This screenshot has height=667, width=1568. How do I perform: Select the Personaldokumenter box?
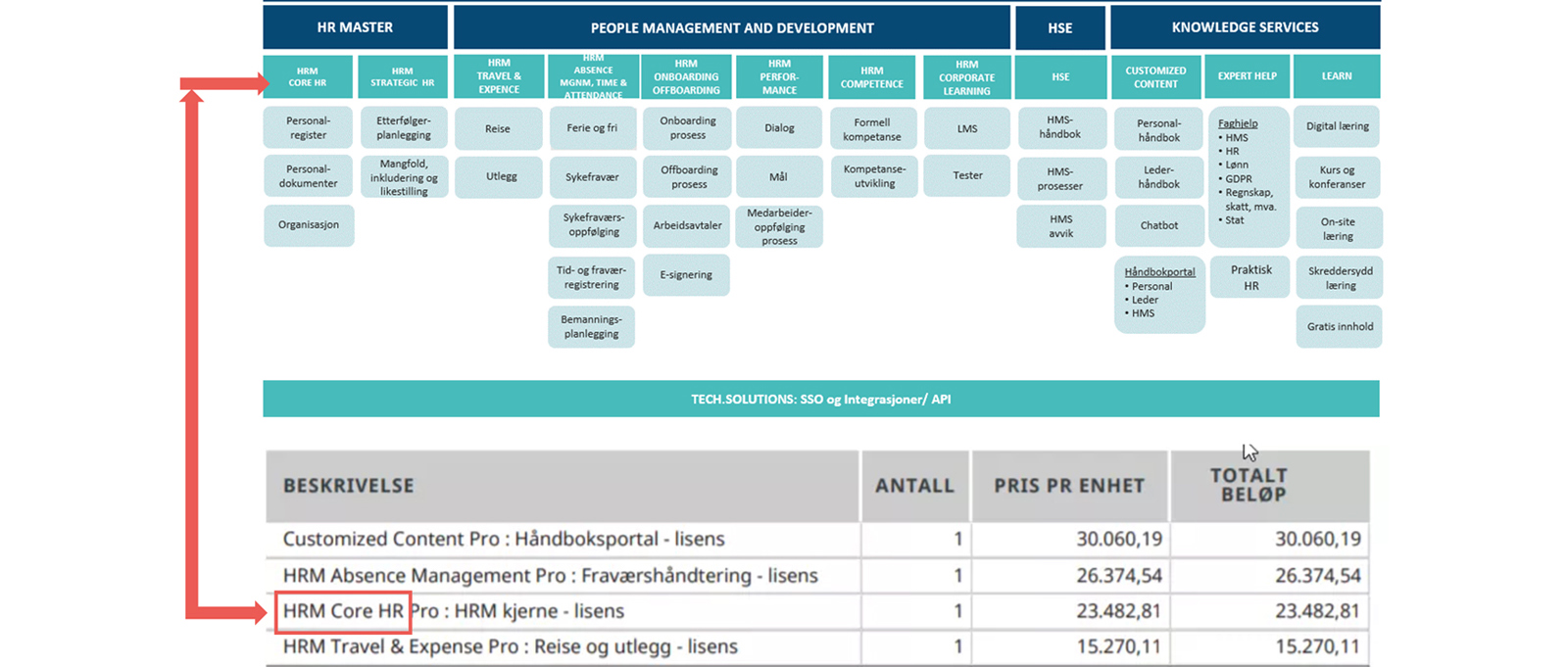pos(309,176)
